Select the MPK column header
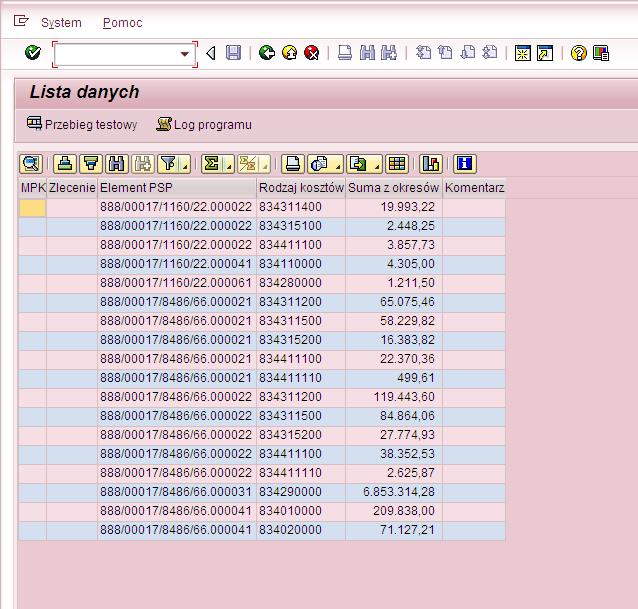Image resolution: width=638 pixels, height=609 pixels. pos(33,188)
